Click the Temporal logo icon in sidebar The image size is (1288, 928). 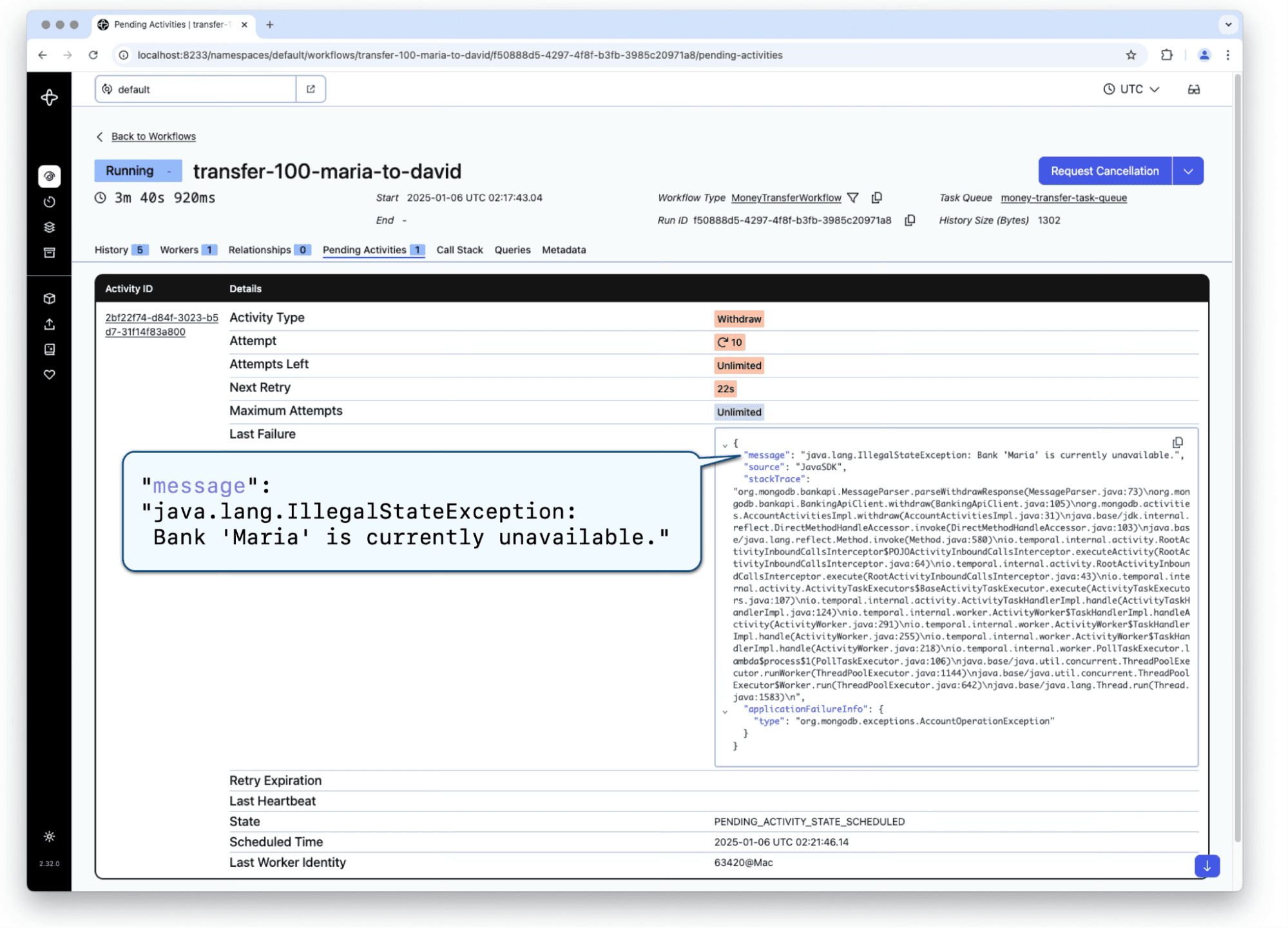point(50,98)
